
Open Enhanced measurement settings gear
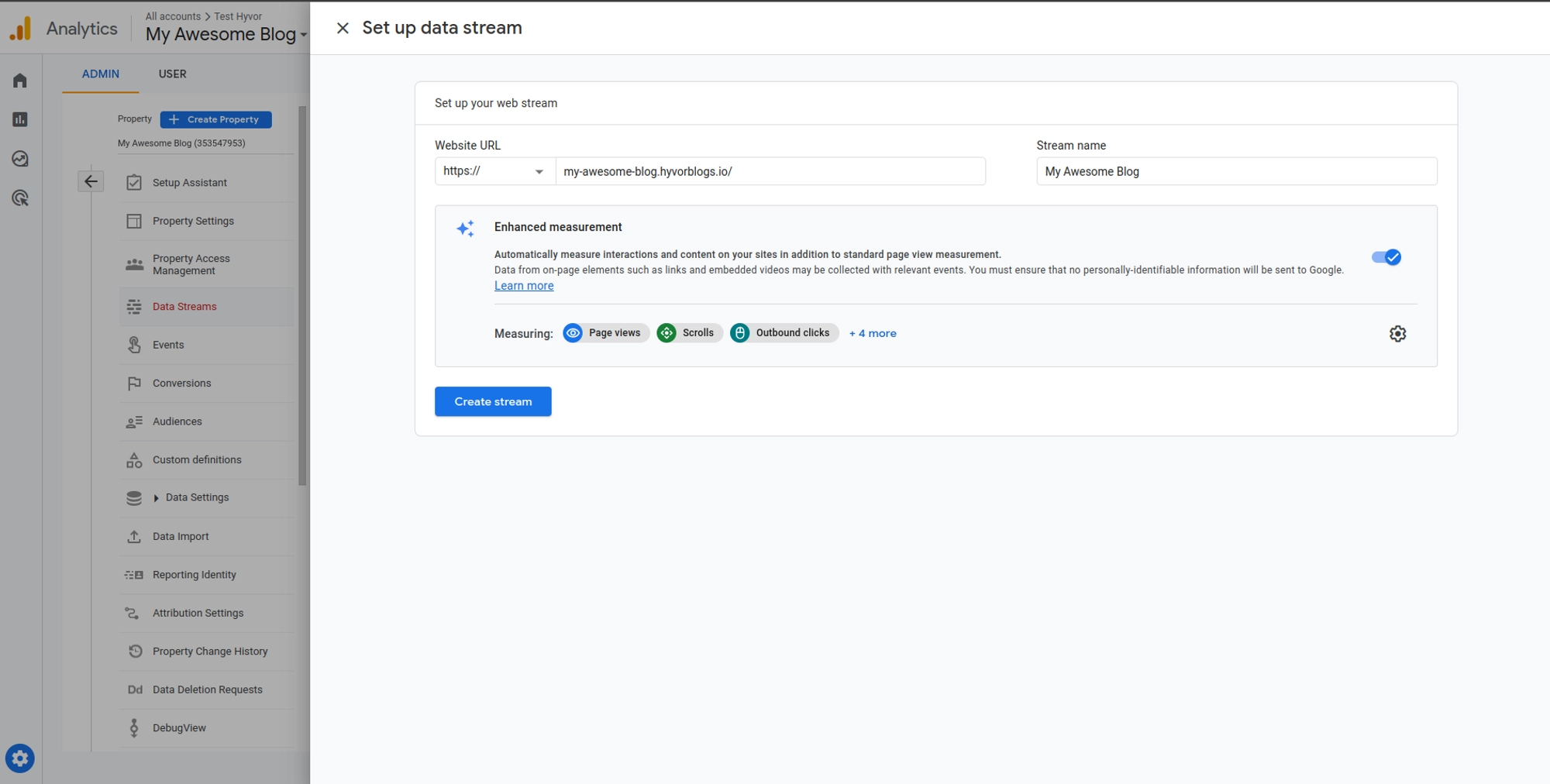pyautogui.click(x=1397, y=334)
